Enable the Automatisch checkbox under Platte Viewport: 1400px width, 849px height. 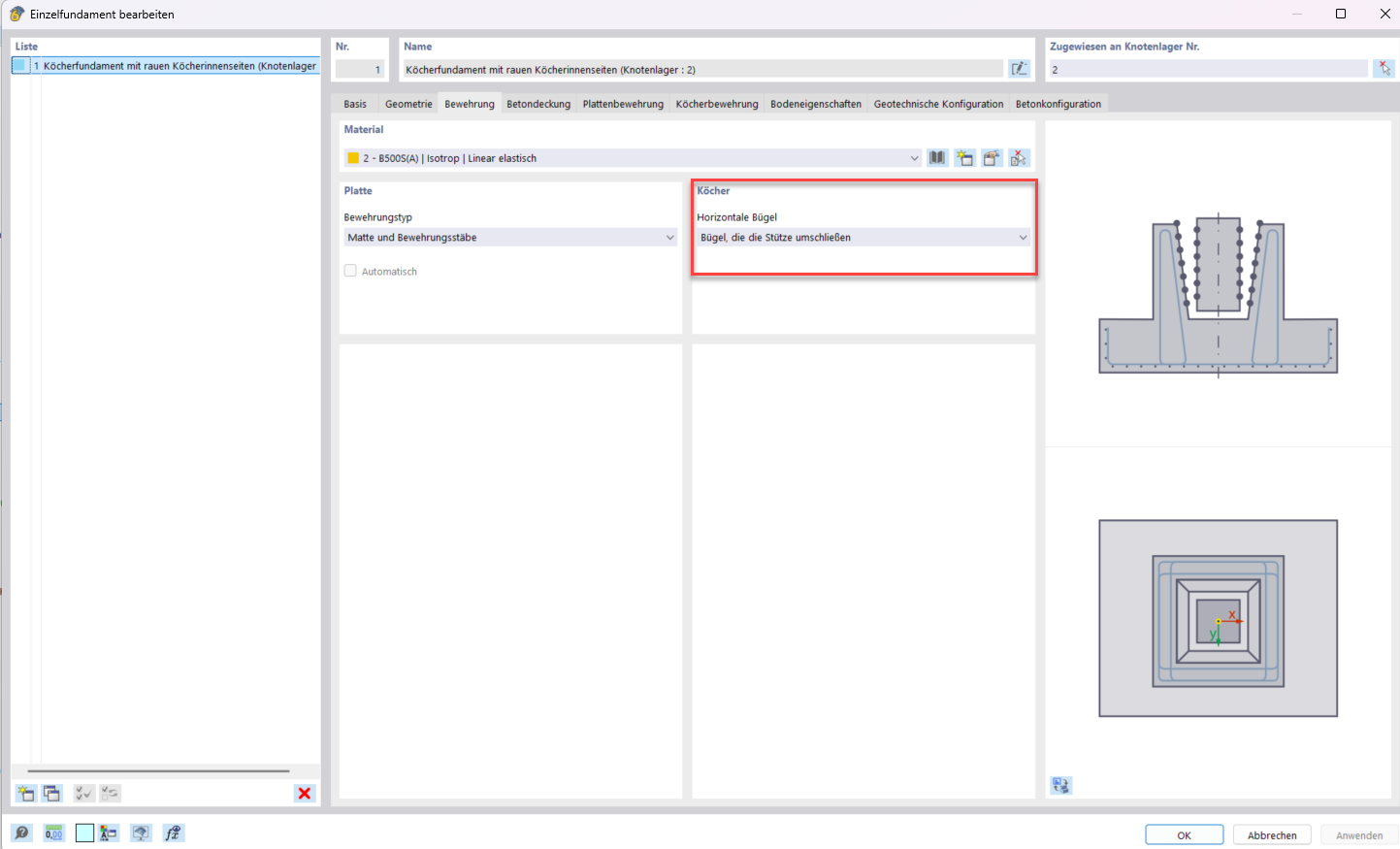(x=350, y=271)
